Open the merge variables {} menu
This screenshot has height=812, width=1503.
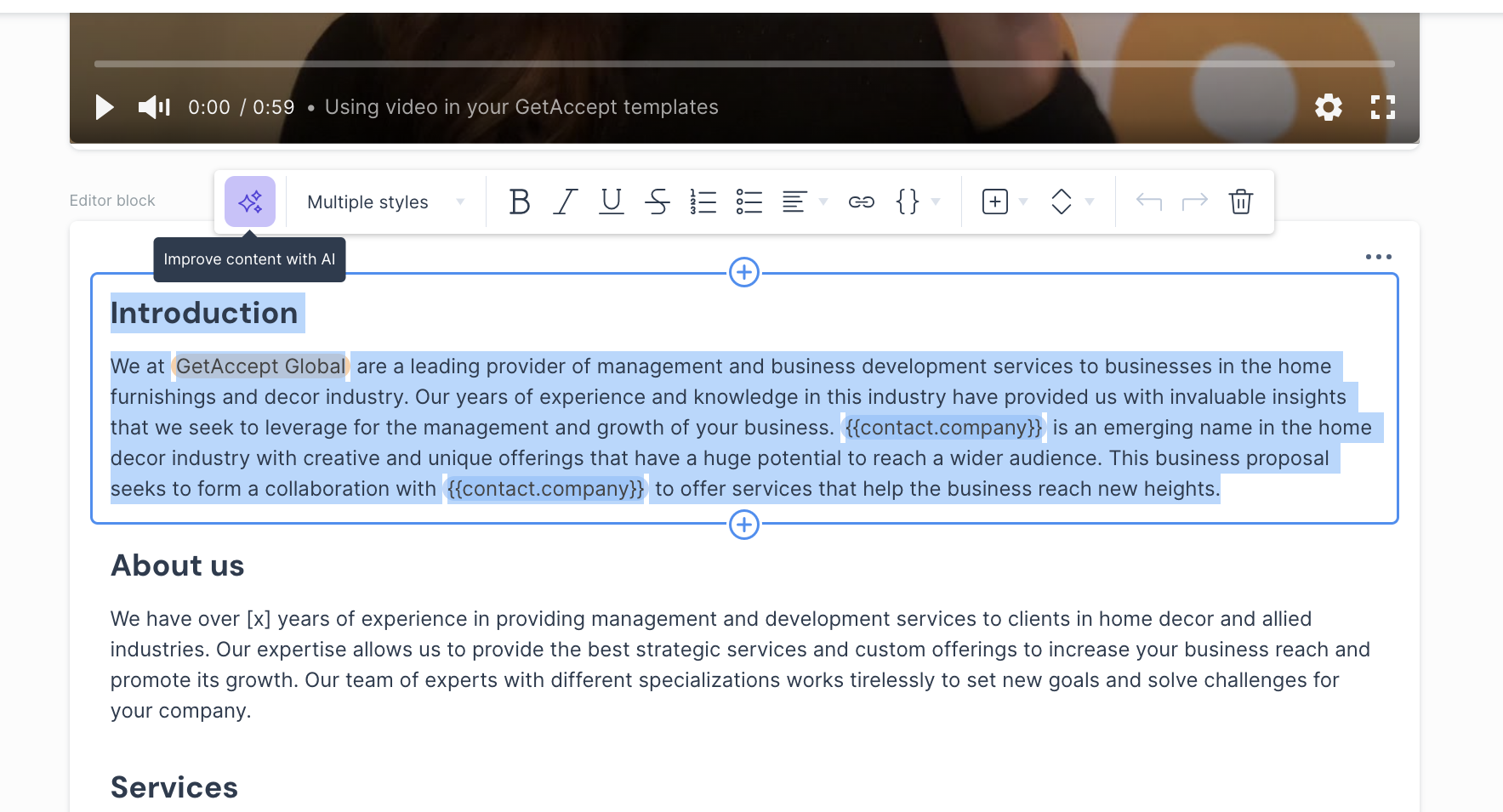(908, 202)
